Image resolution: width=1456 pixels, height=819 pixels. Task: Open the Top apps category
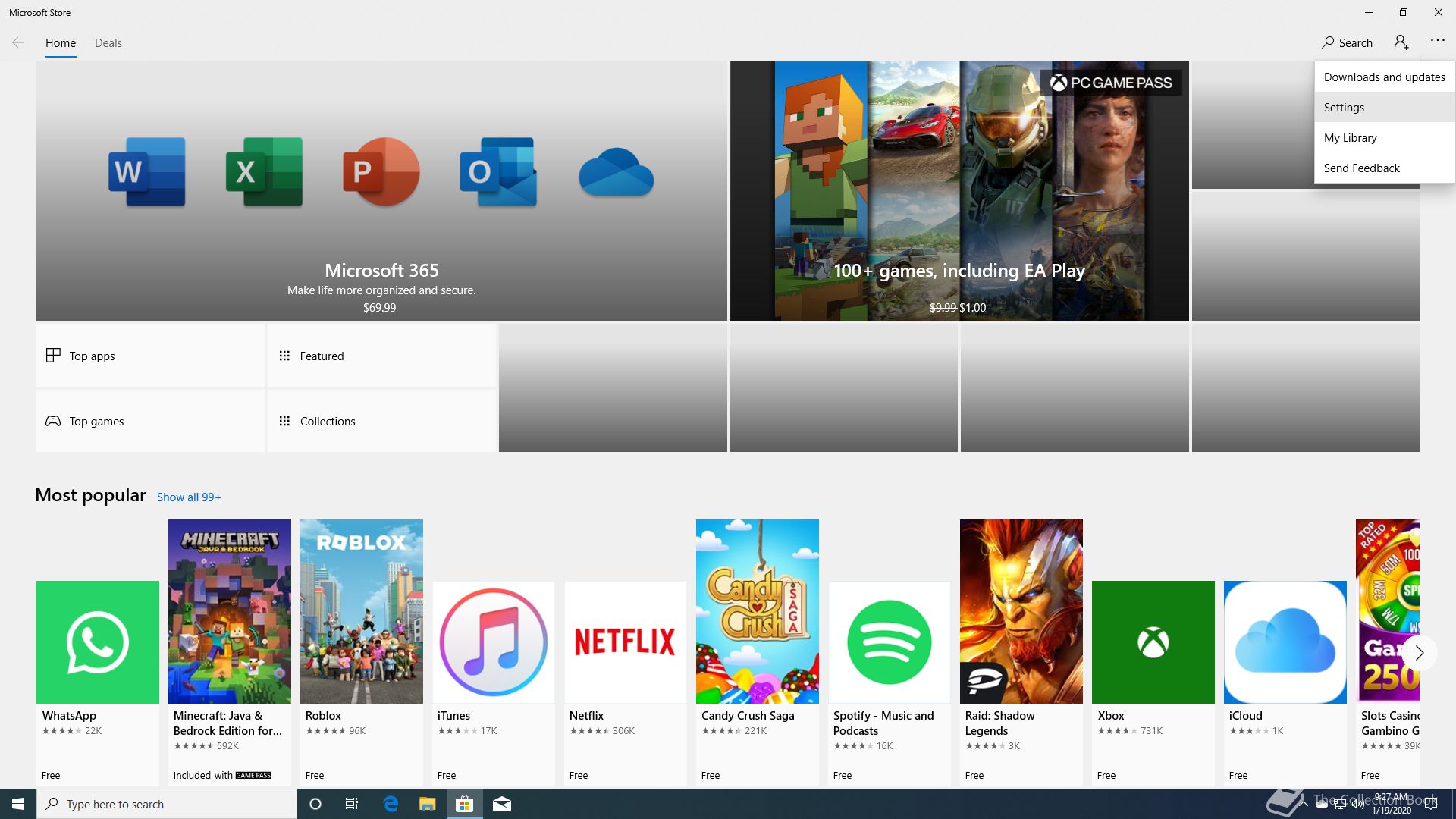coord(150,356)
